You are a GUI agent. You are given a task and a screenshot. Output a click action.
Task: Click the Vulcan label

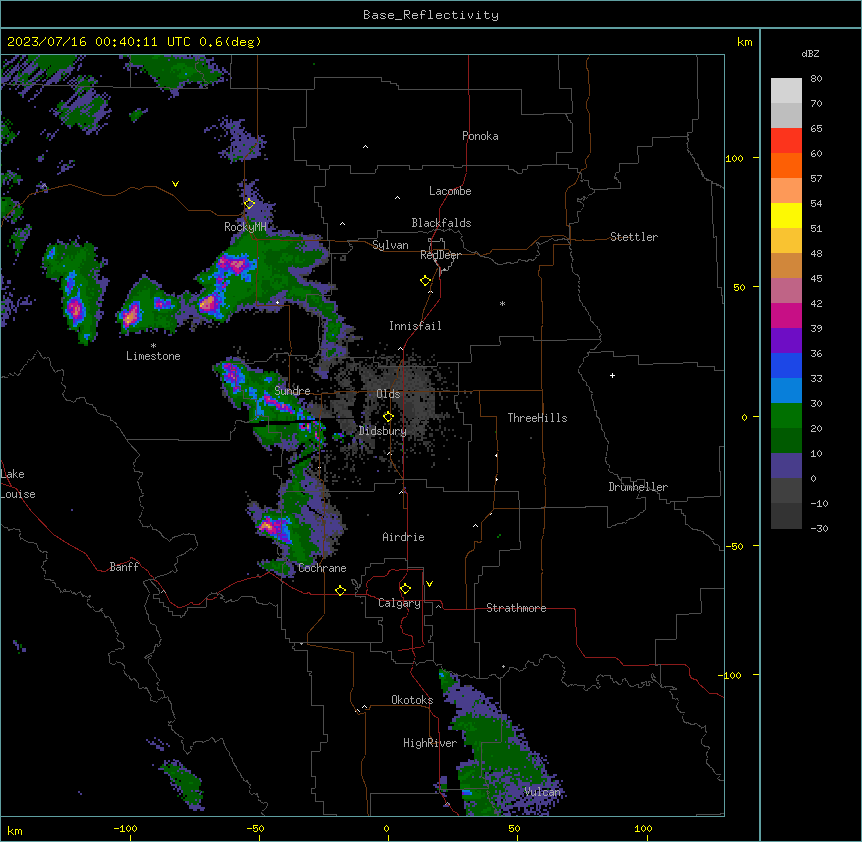coord(542,792)
